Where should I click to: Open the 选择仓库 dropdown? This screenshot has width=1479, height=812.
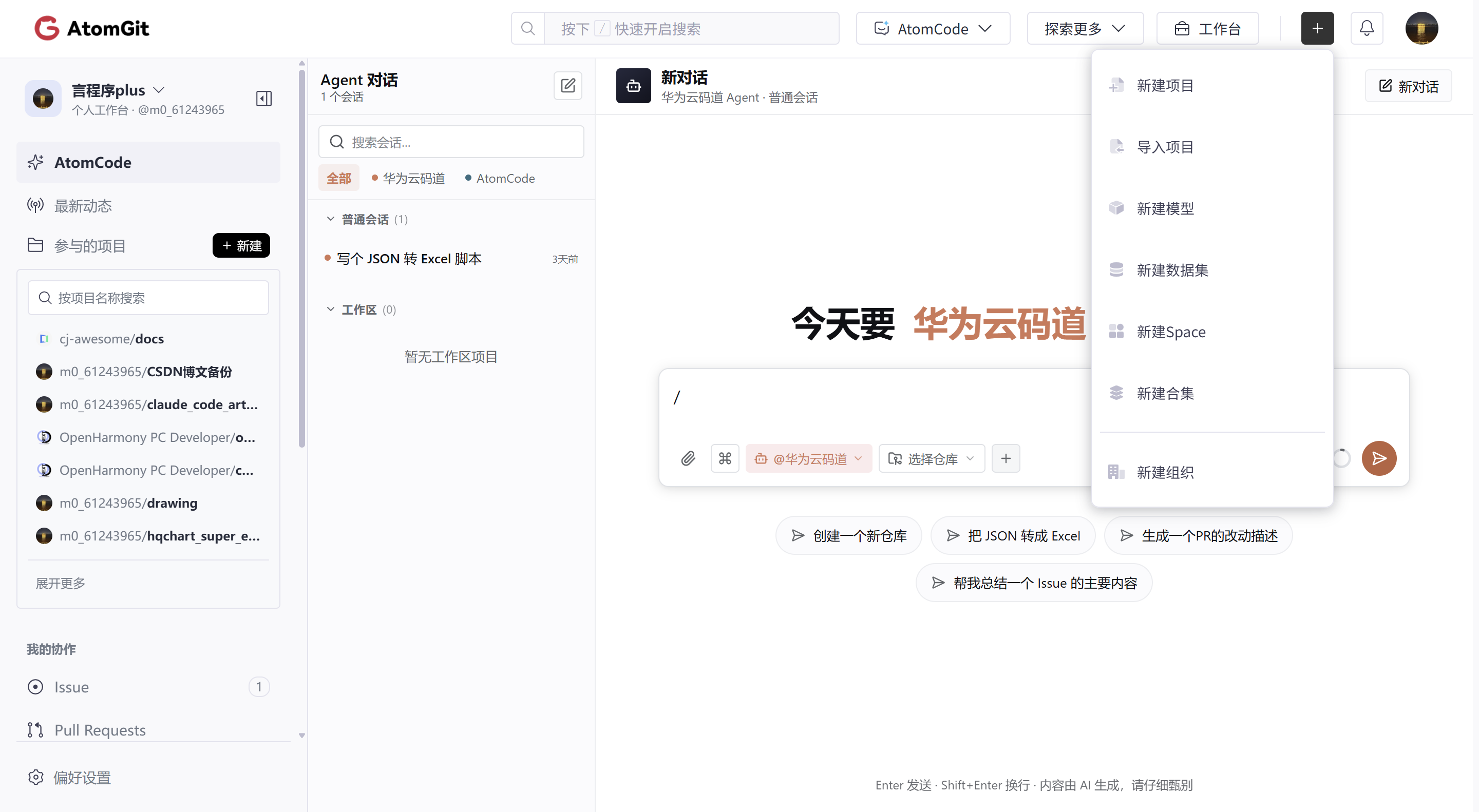pyautogui.click(x=931, y=458)
